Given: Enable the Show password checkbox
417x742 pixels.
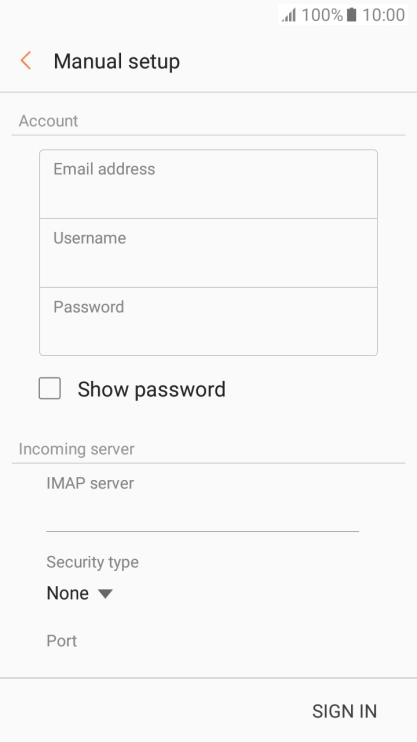Looking at the screenshot, I should (x=50, y=389).
